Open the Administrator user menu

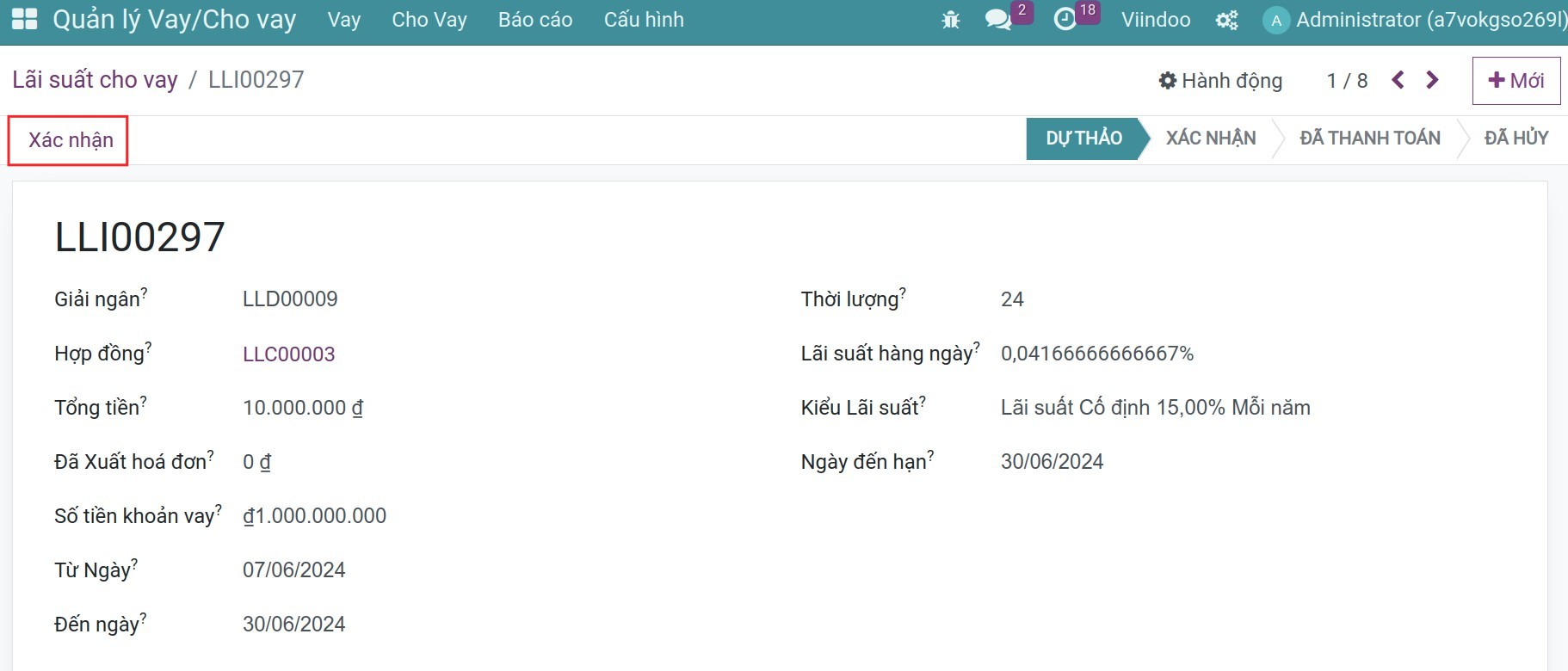click(1415, 20)
